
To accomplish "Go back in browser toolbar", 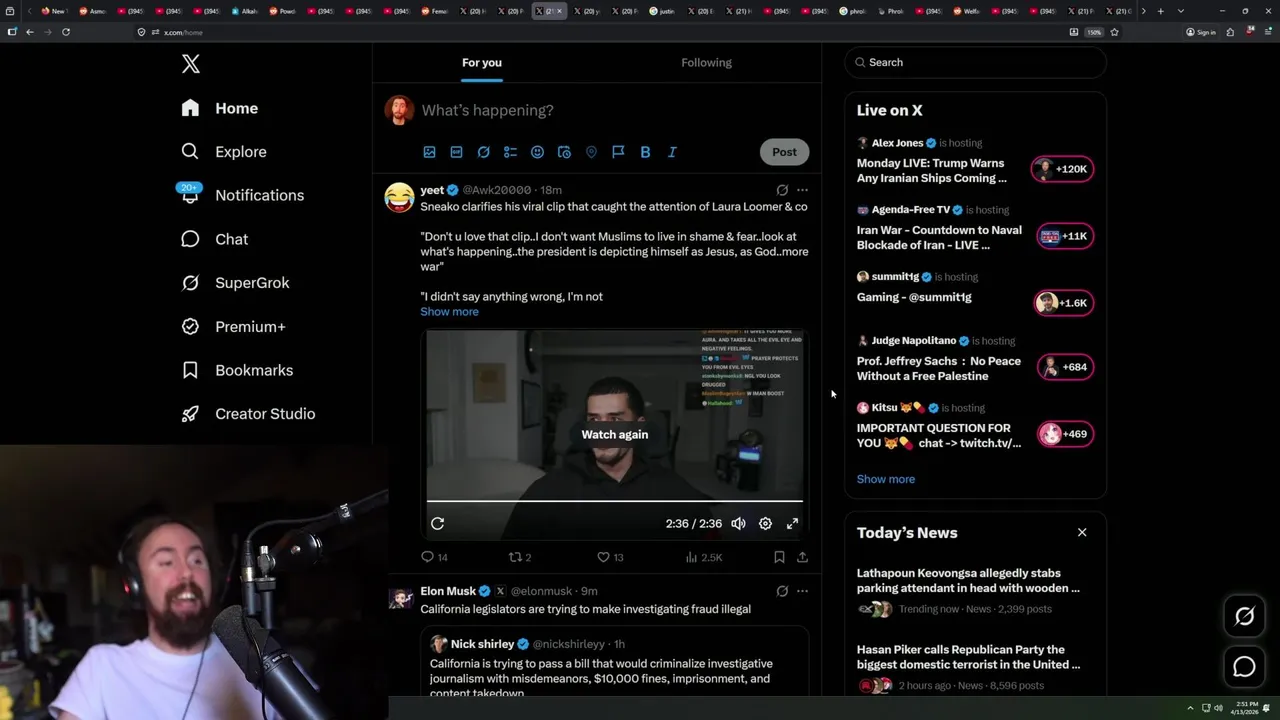I will (x=30, y=32).
